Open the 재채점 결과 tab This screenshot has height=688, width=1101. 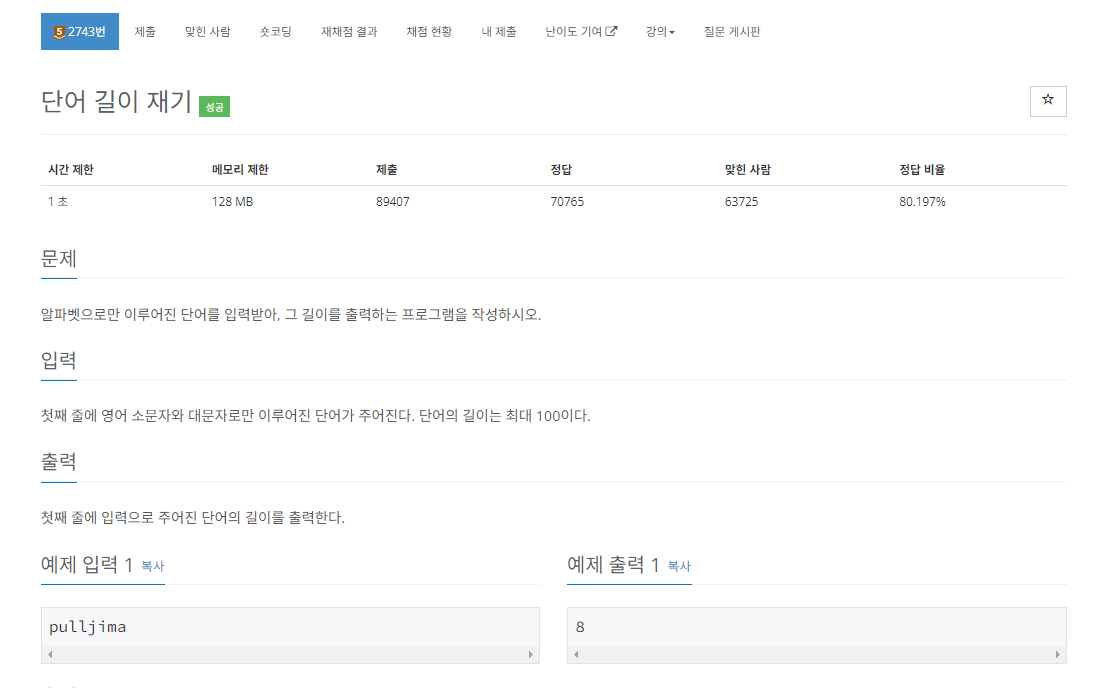(x=349, y=32)
